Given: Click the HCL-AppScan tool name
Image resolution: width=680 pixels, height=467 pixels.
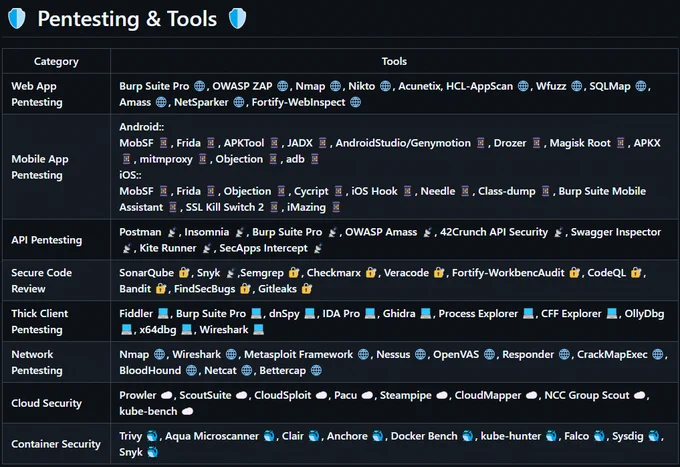Looking at the screenshot, I should pyautogui.click(x=479, y=86).
